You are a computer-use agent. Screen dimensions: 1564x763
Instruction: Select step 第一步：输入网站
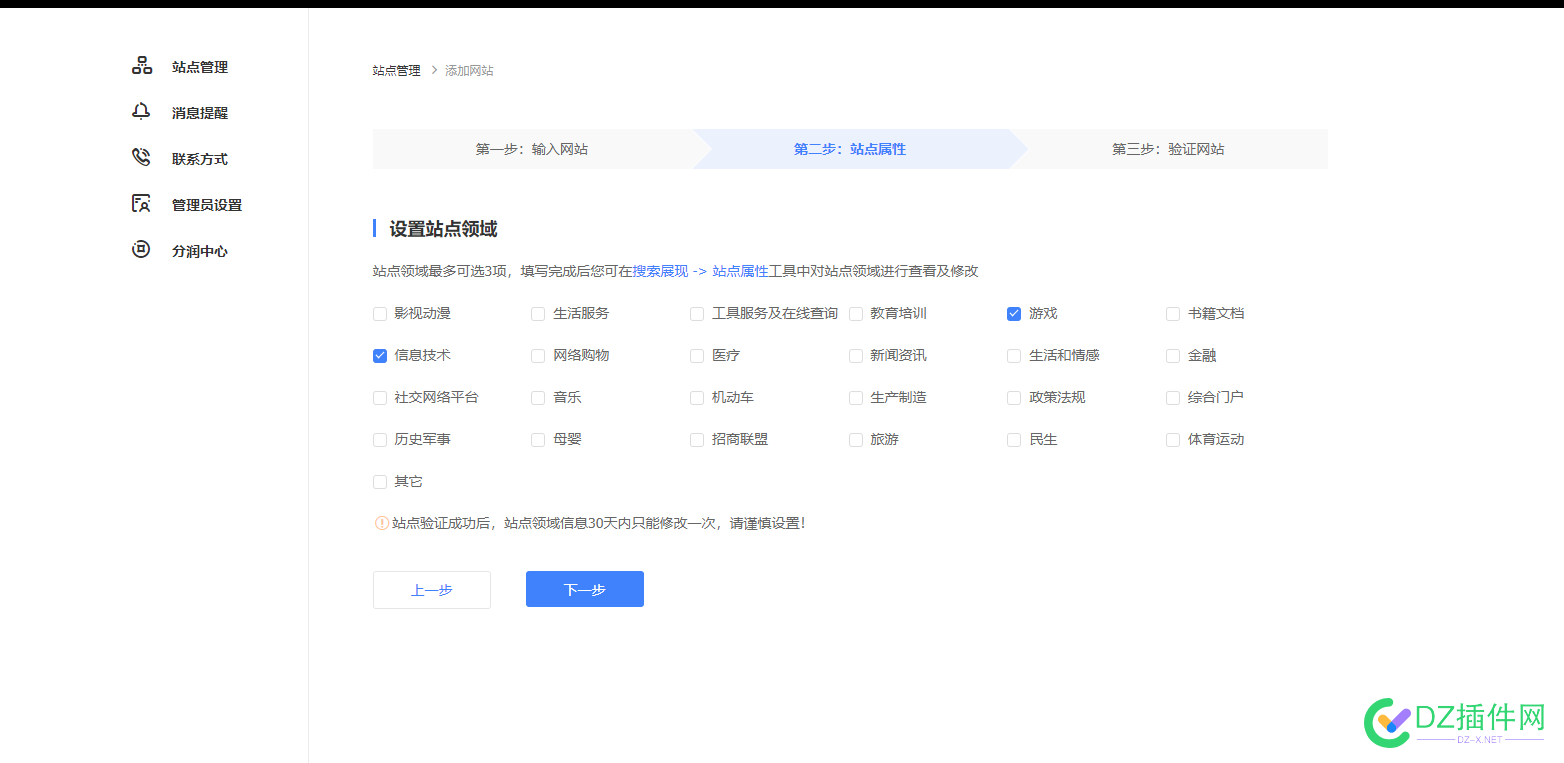[x=532, y=149]
